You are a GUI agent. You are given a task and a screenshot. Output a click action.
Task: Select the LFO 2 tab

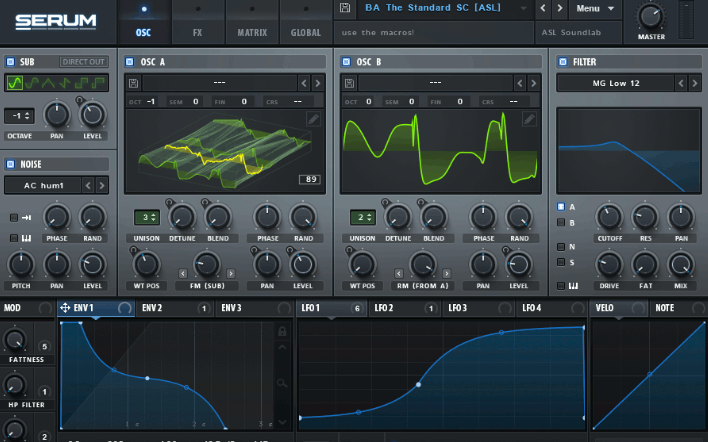point(405,308)
